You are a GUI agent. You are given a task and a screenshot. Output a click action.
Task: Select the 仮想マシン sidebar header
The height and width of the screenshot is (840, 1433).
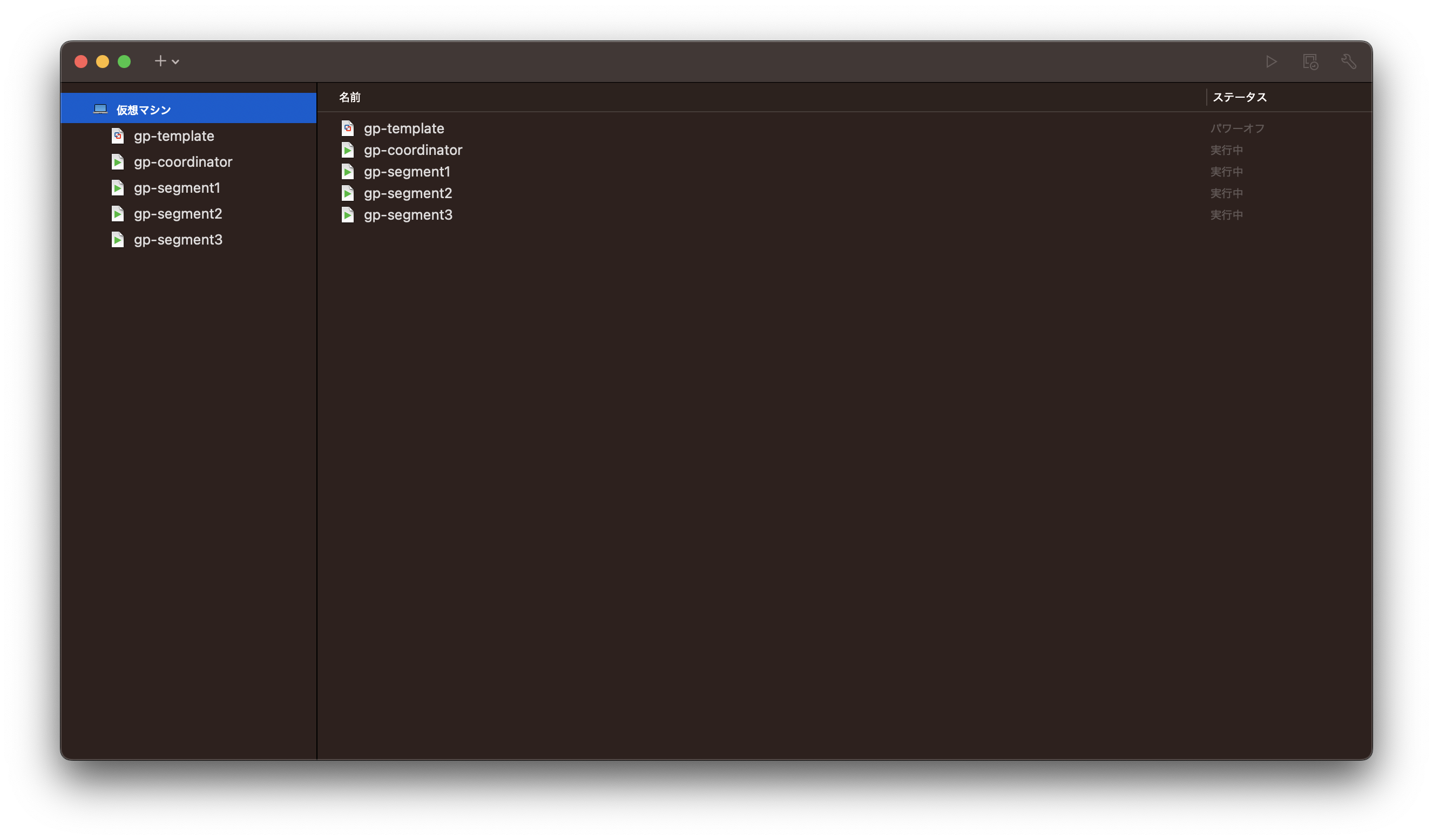point(143,110)
